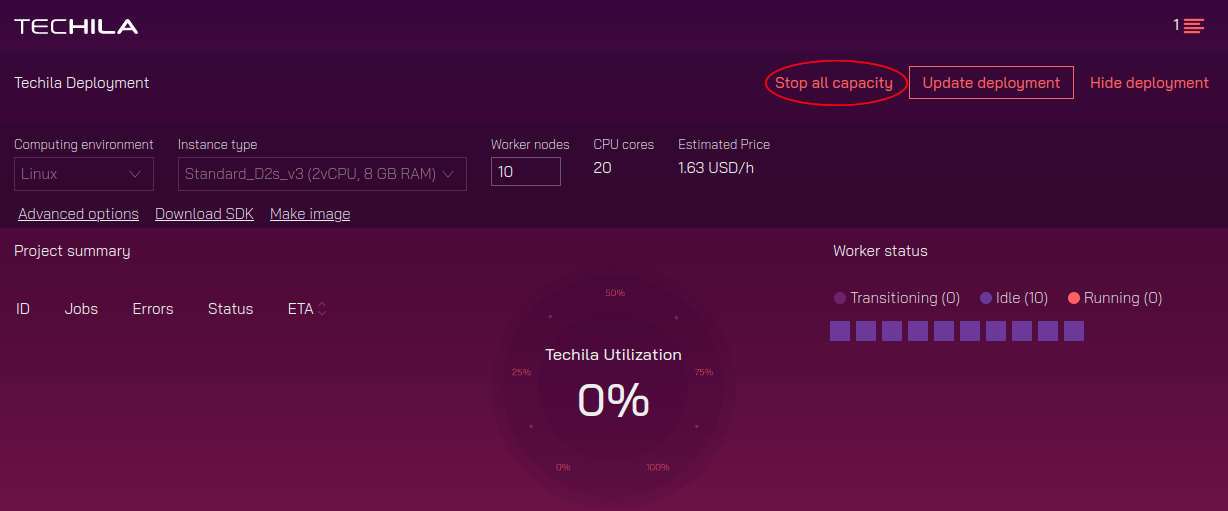Screen dimensions: 1228x511
Task: Select the last idle worker square
Action: point(1074,331)
